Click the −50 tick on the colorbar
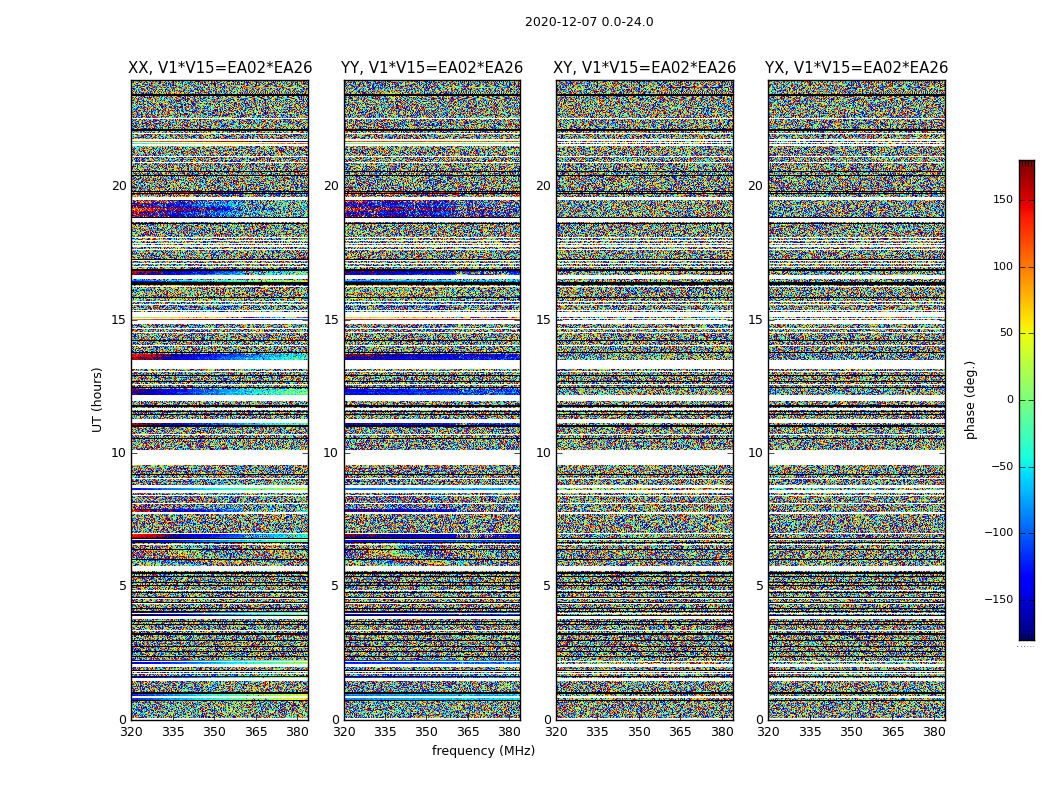Viewport: 1050px width, 800px height. tap(1001, 466)
